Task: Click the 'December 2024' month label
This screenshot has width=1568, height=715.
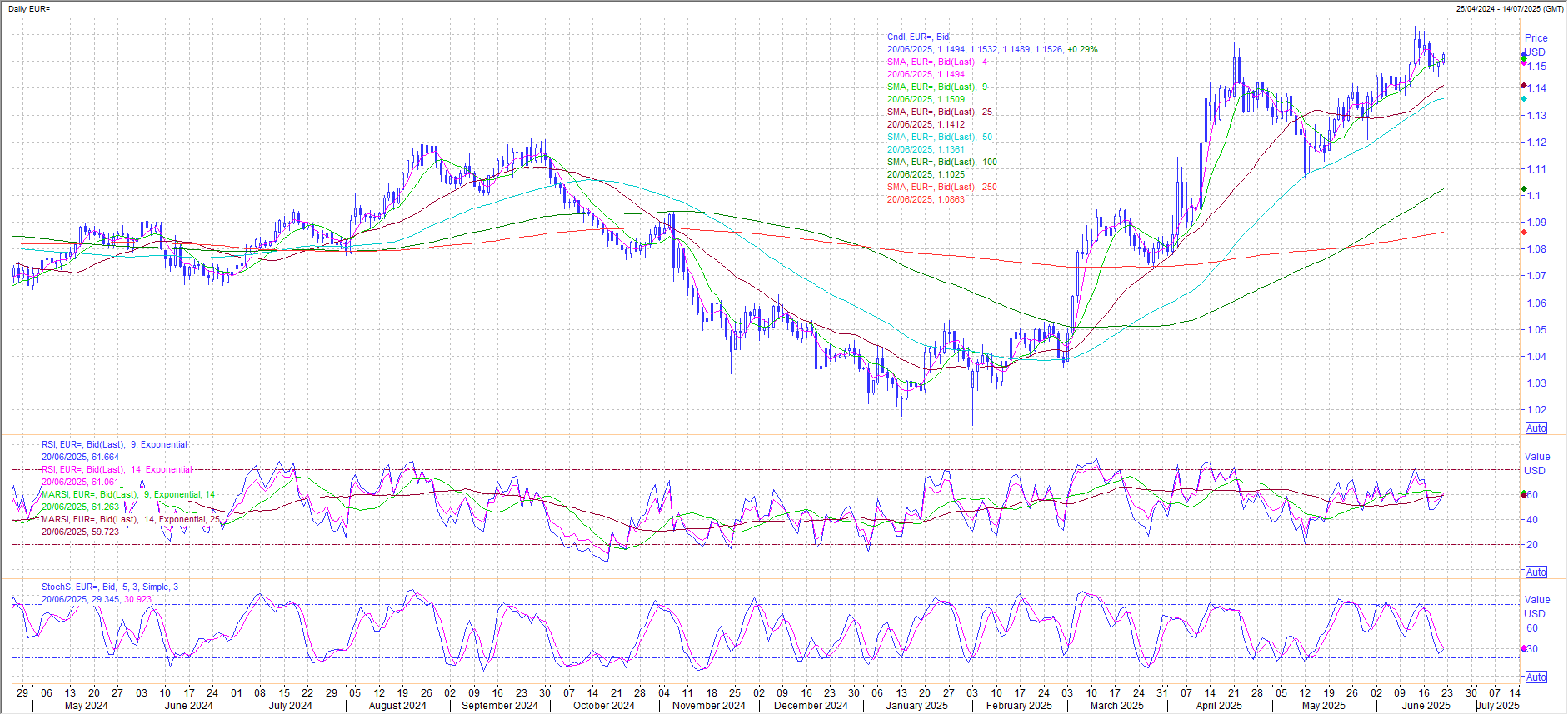Action: pos(811,706)
